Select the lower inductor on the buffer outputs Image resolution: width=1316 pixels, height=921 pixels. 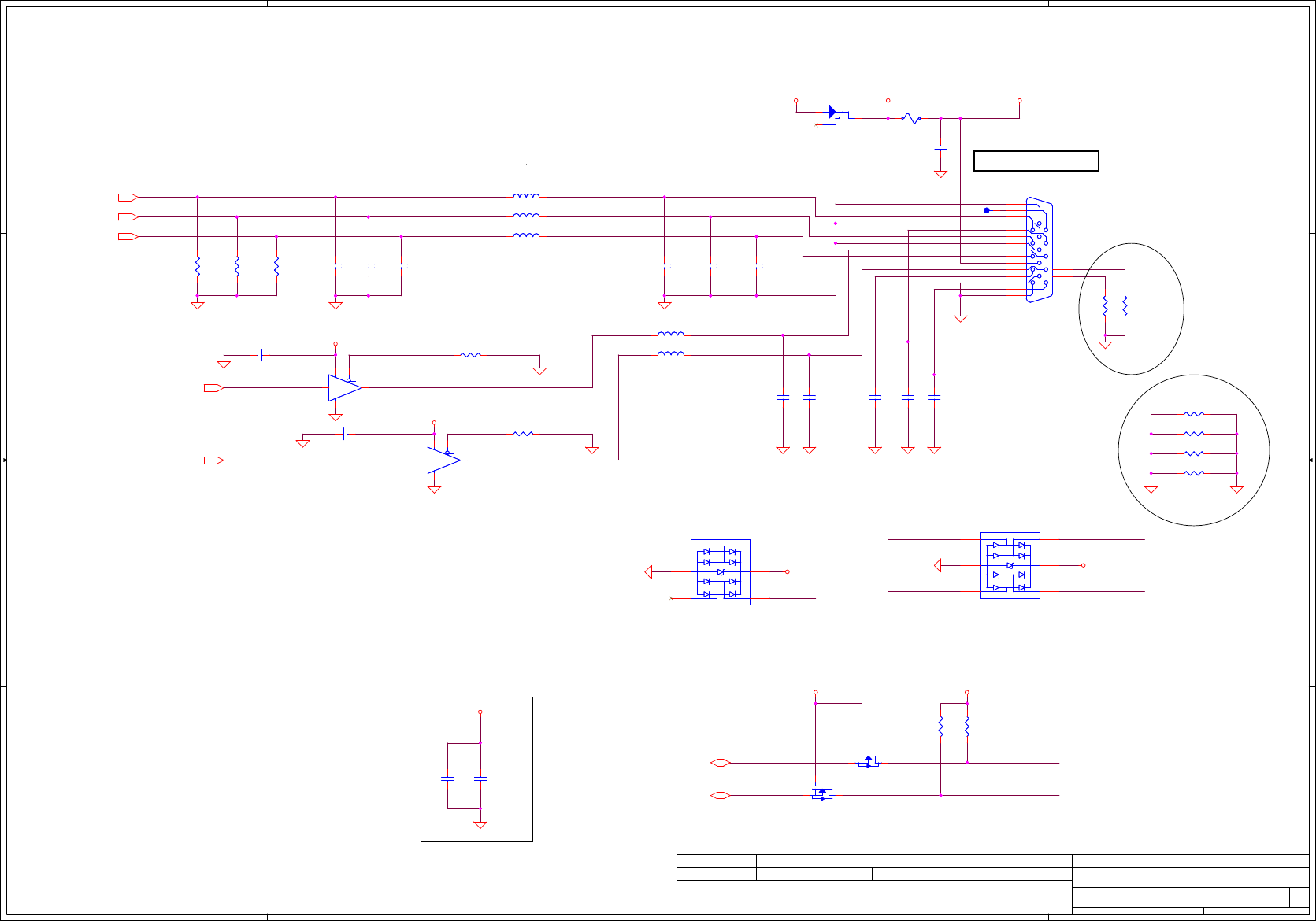coord(671,354)
